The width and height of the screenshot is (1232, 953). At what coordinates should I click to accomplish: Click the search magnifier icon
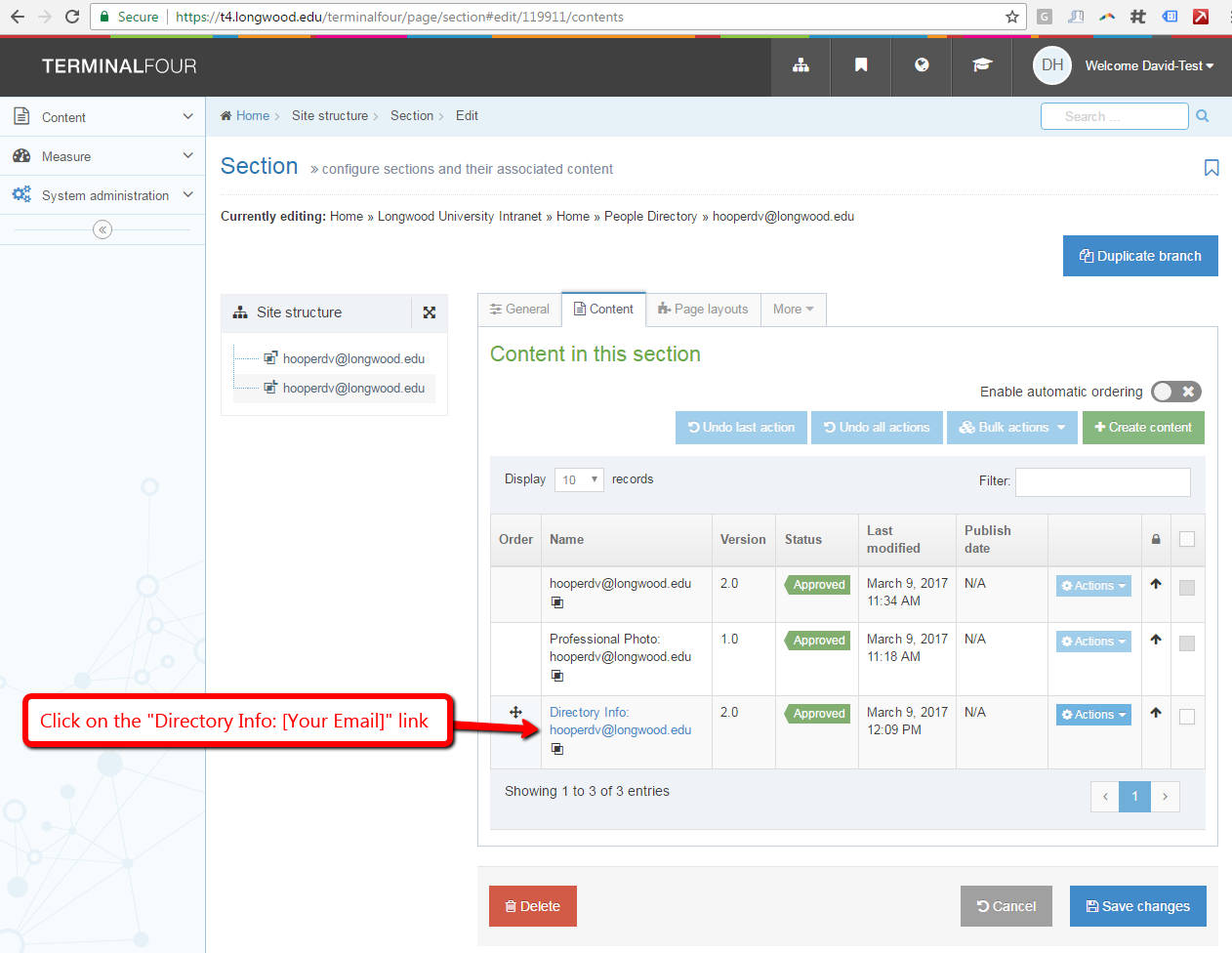click(x=1203, y=116)
